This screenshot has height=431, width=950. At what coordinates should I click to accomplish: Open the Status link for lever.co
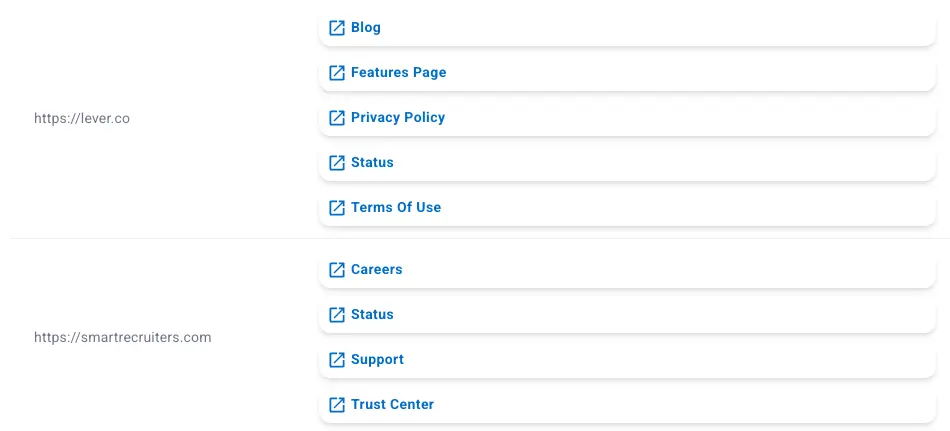(x=372, y=163)
